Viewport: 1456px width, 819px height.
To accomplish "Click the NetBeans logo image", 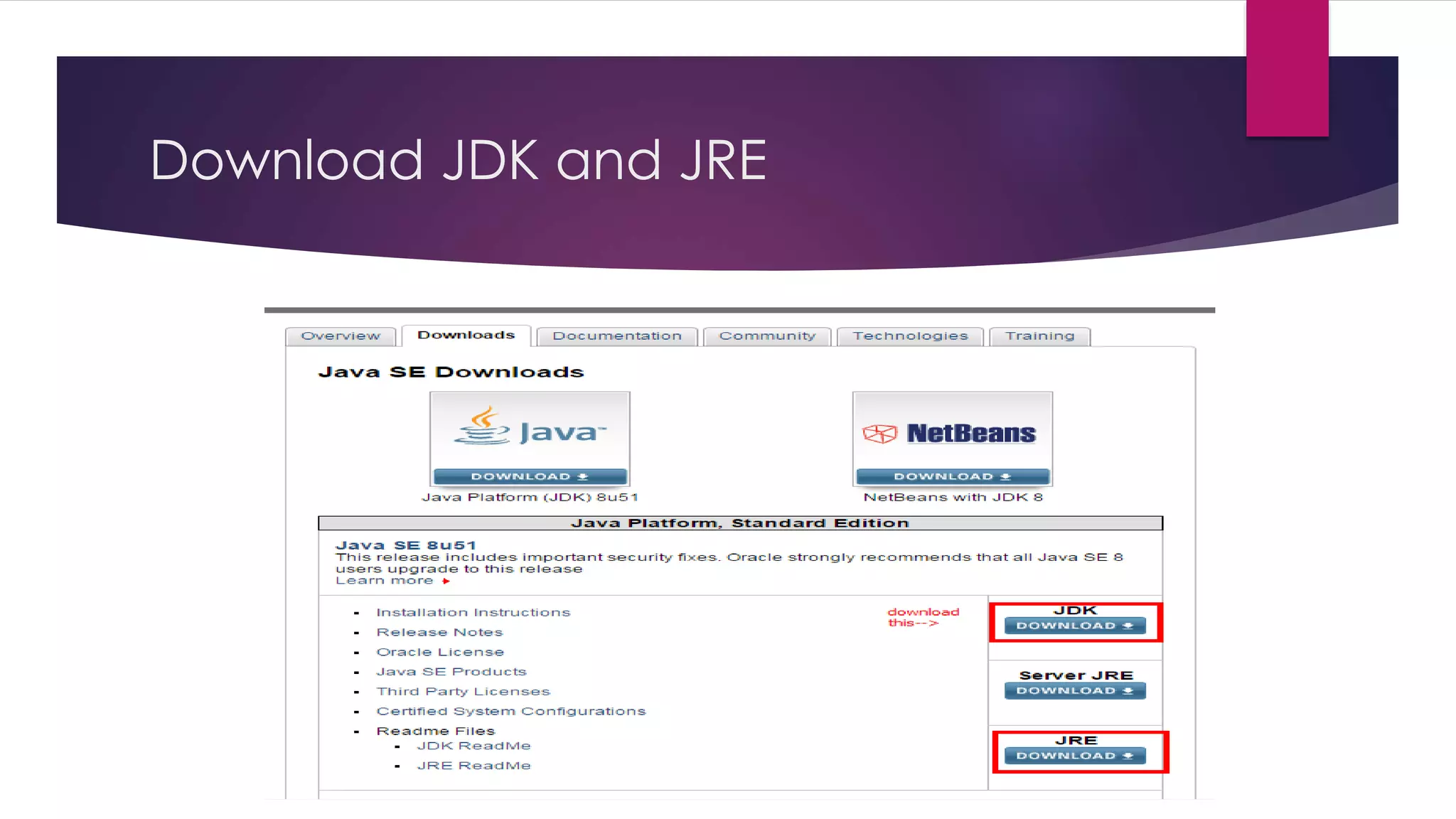I will [x=953, y=430].
